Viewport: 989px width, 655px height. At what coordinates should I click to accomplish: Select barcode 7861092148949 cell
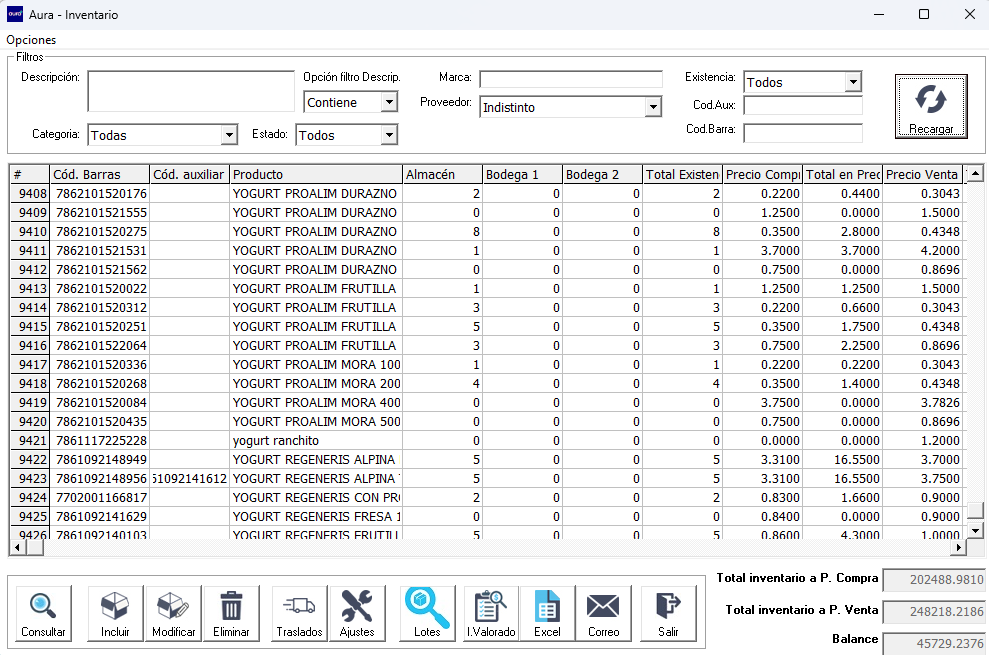click(101, 459)
